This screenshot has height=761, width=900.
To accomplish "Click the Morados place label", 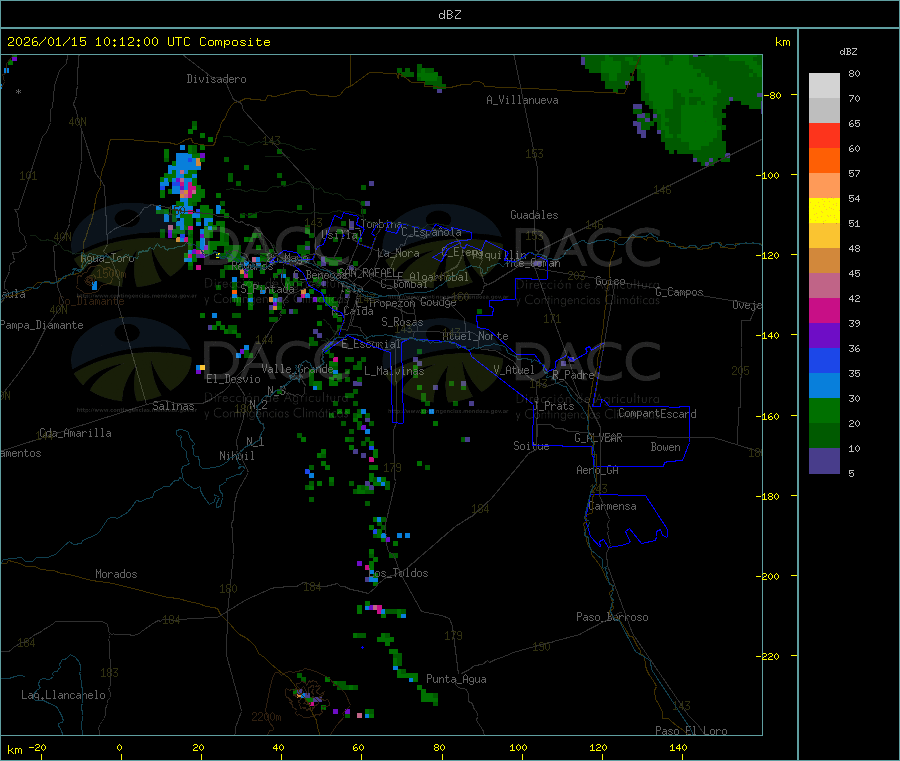I will (117, 574).
